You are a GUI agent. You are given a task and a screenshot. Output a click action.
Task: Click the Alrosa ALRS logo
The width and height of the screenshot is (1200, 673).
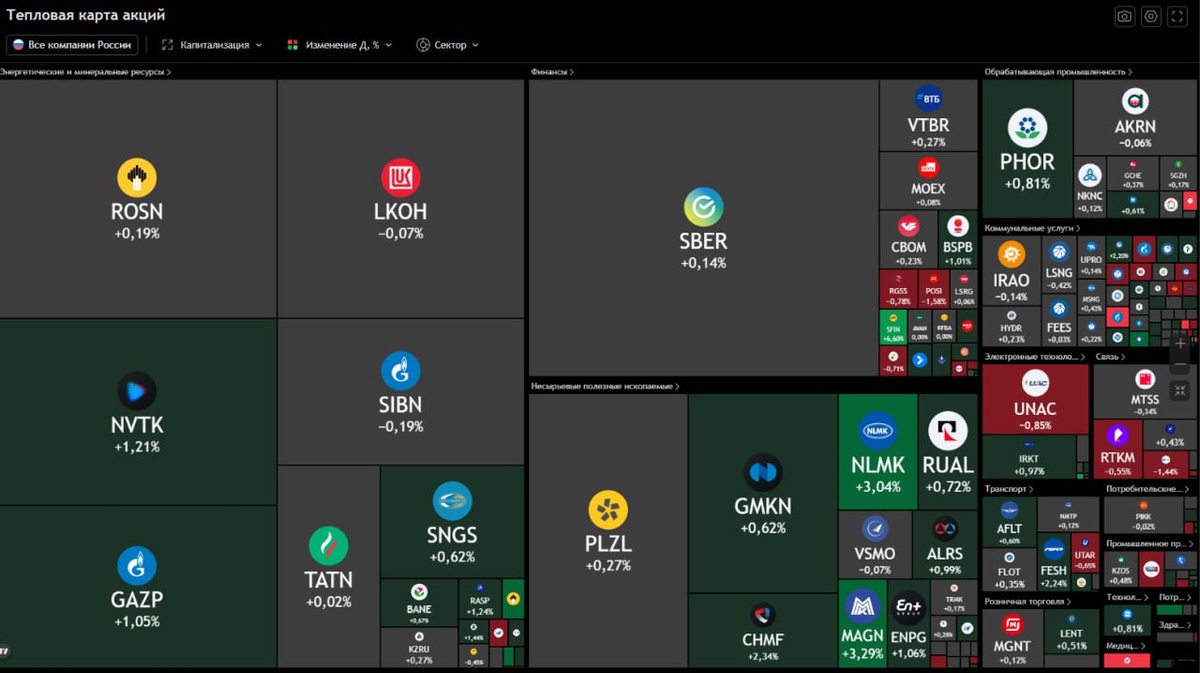(945, 528)
